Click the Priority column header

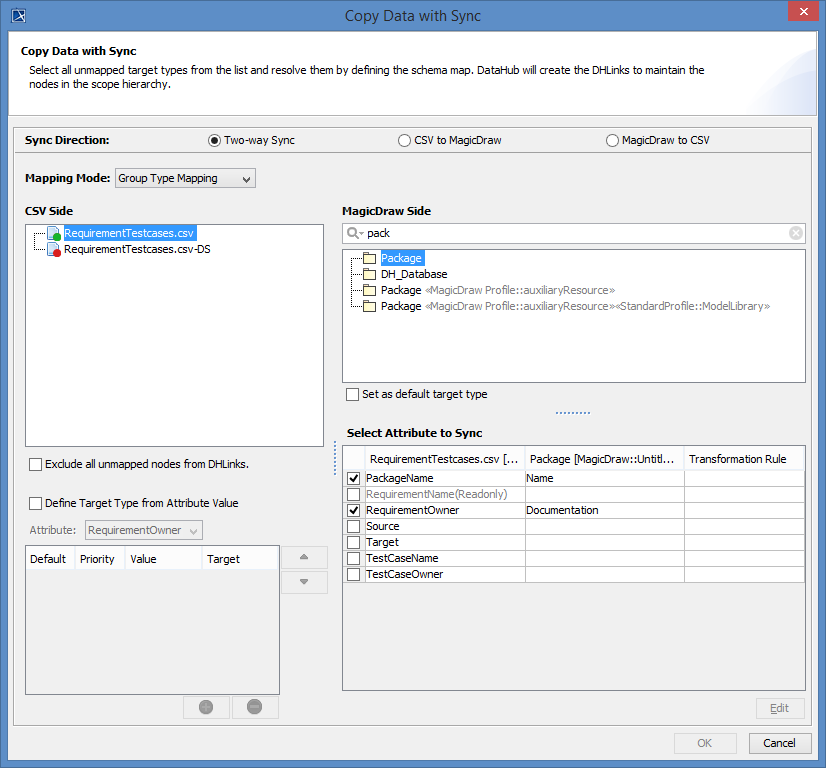coord(98,559)
